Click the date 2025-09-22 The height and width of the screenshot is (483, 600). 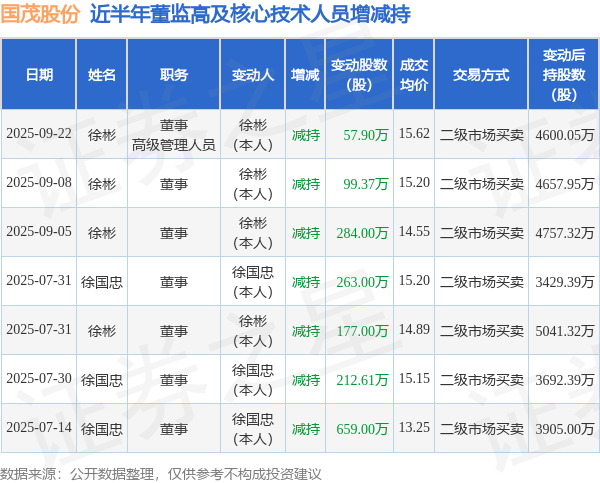[x=39, y=134]
